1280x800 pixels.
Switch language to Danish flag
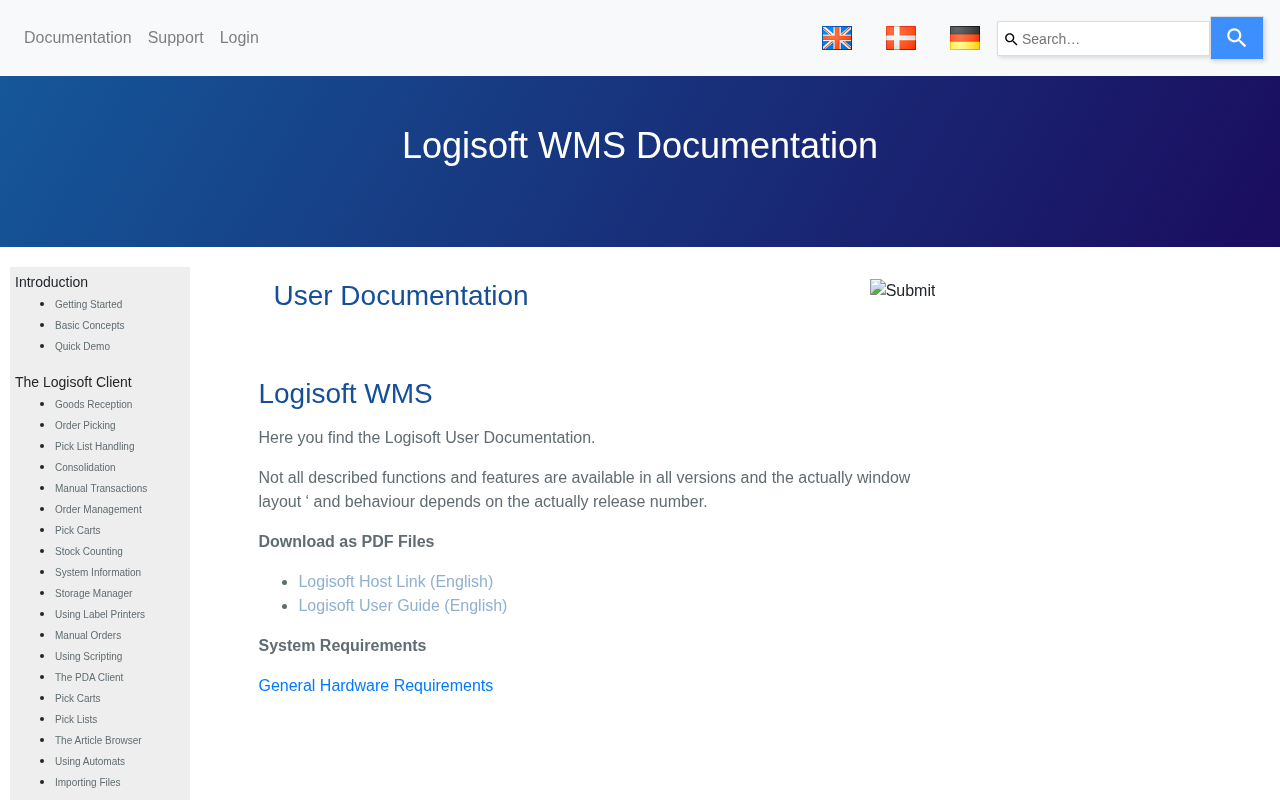901,38
